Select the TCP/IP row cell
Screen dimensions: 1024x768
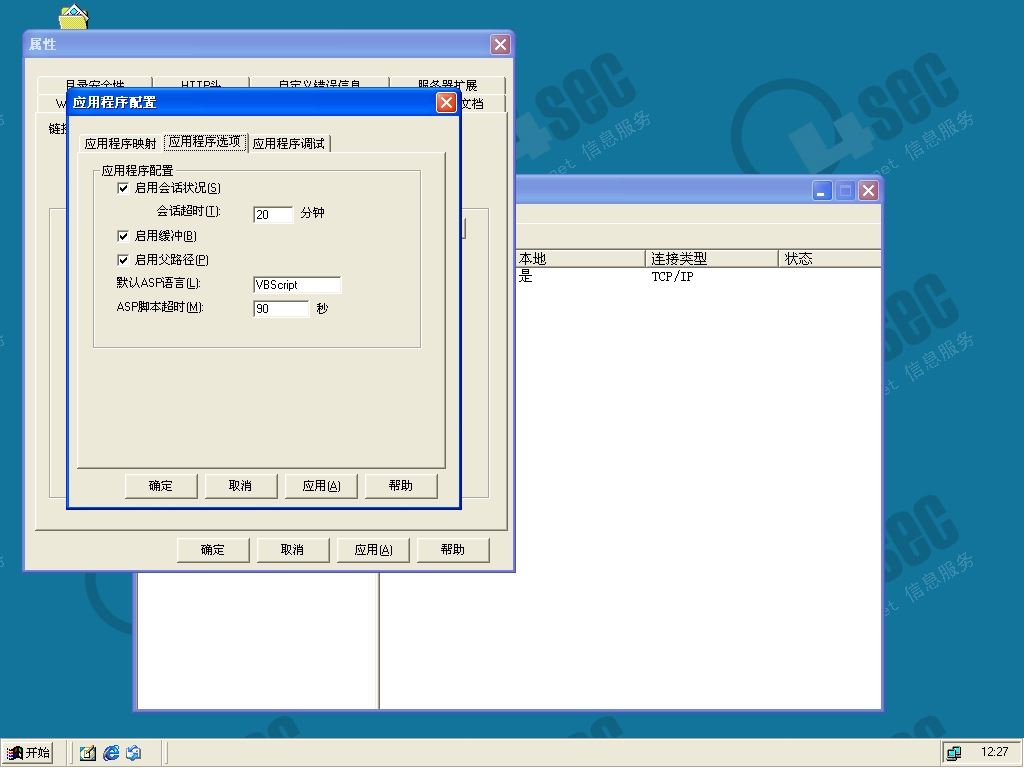tap(672, 277)
